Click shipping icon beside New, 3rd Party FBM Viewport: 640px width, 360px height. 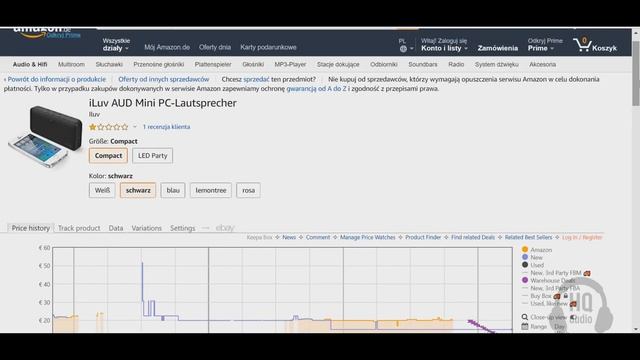click(x=587, y=273)
